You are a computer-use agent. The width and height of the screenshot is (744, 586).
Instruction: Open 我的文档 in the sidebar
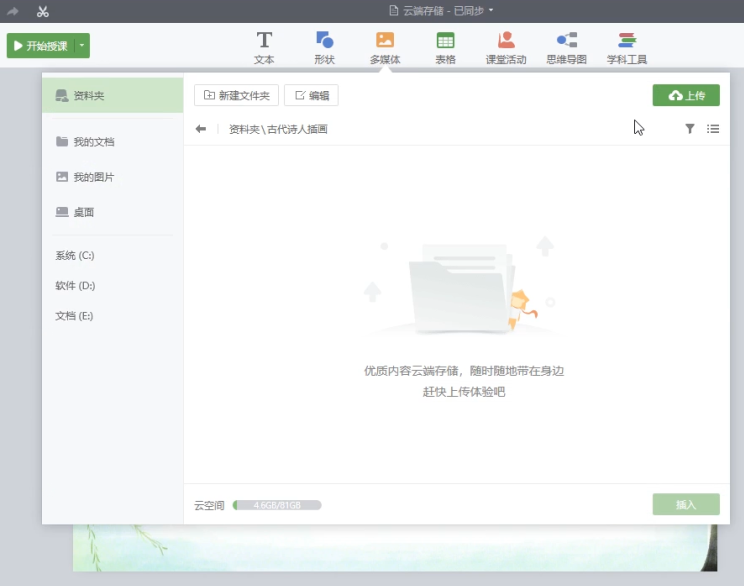pos(94,142)
